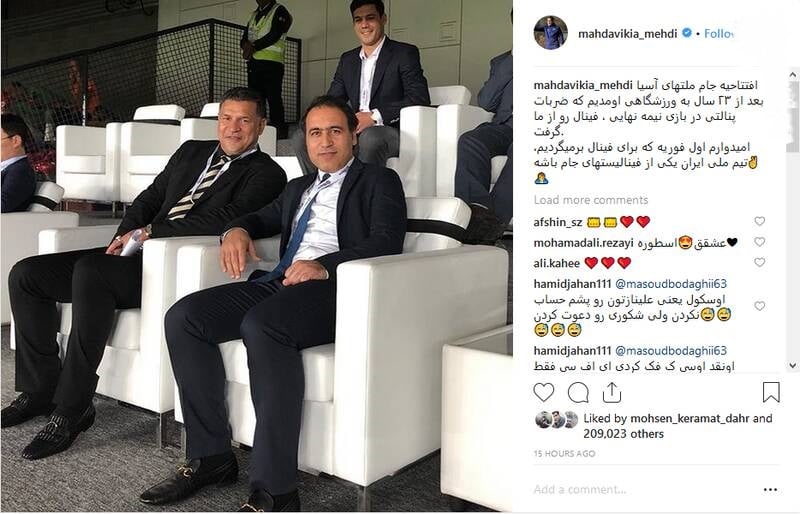The width and height of the screenshot is (800, 514).
Task: Open mahdavikia_mehdi profile avatar
Action: click(551, 33)
